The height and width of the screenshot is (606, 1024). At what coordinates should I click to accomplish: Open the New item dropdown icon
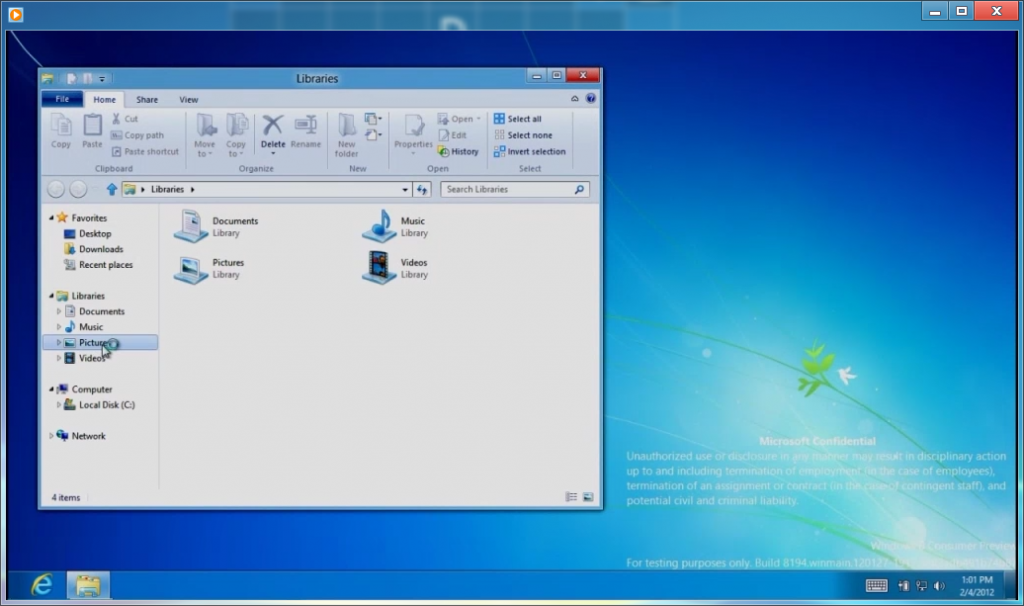pyautogui.click(x=373, y=119)
